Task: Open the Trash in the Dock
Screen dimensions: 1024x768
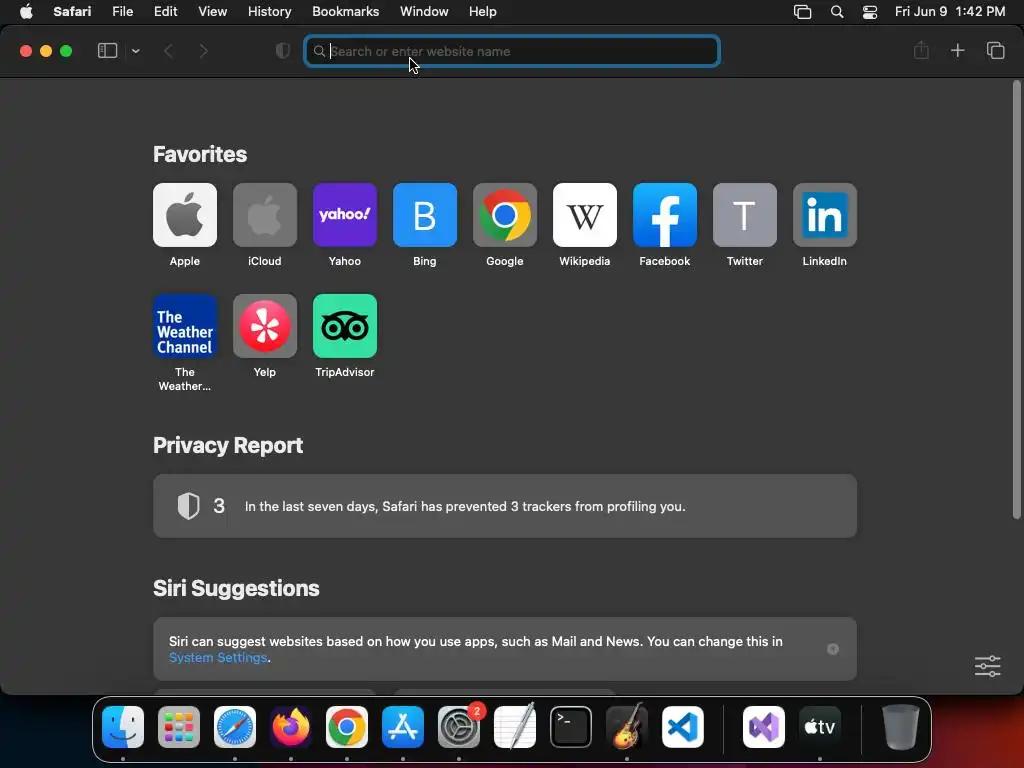Action: coord(901,727)
